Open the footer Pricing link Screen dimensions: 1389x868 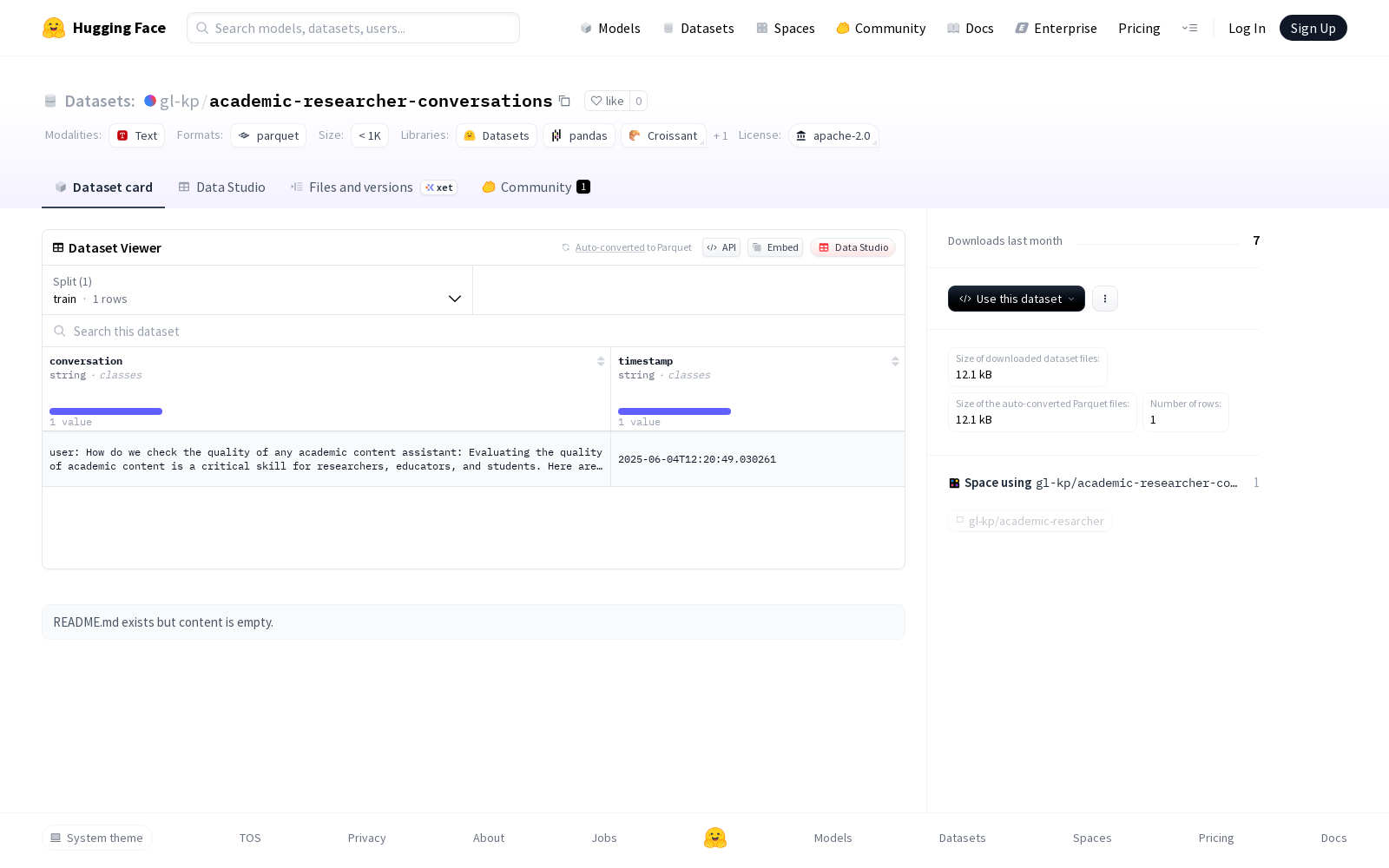click(1216, 838)
